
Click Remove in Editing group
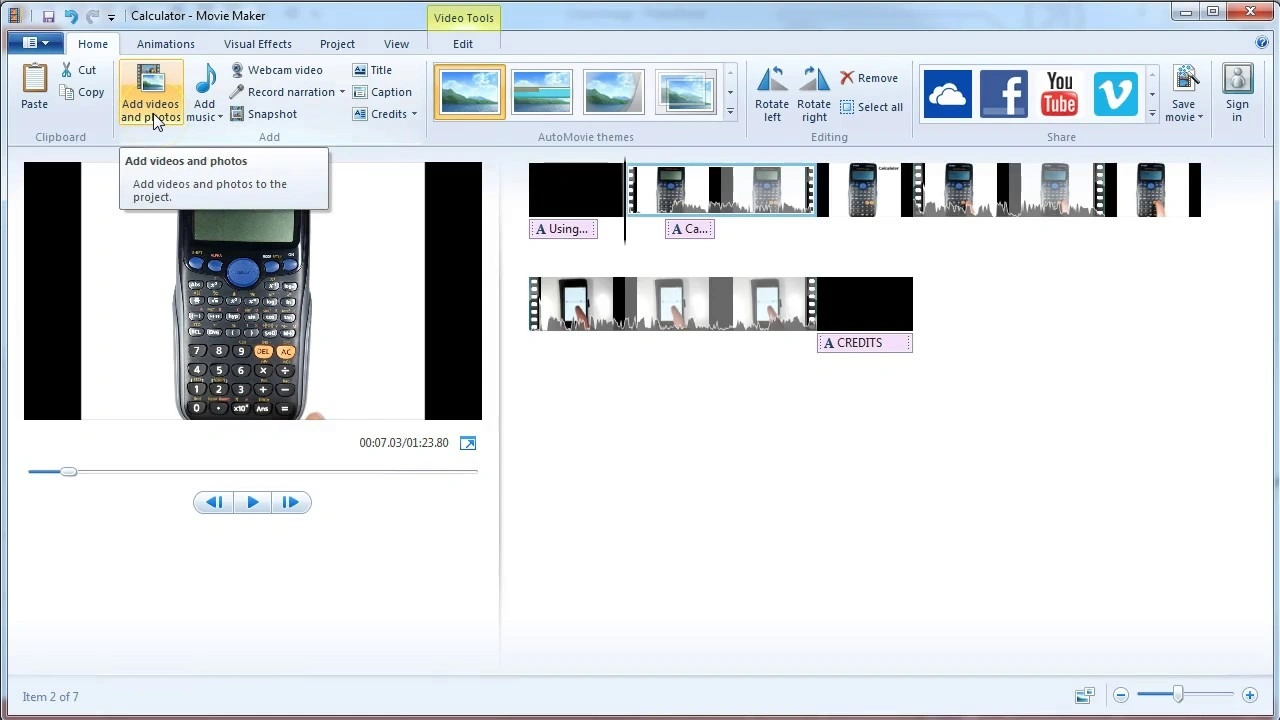coord(868,78)
